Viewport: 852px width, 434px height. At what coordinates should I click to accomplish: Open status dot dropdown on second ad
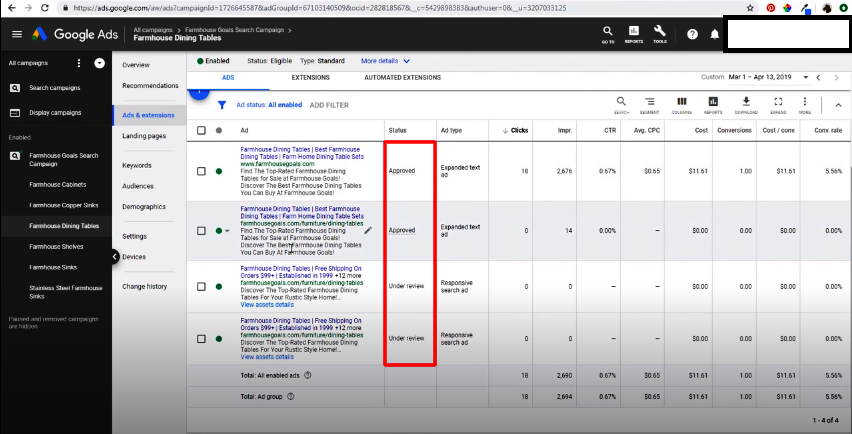(x=227, y=231)
